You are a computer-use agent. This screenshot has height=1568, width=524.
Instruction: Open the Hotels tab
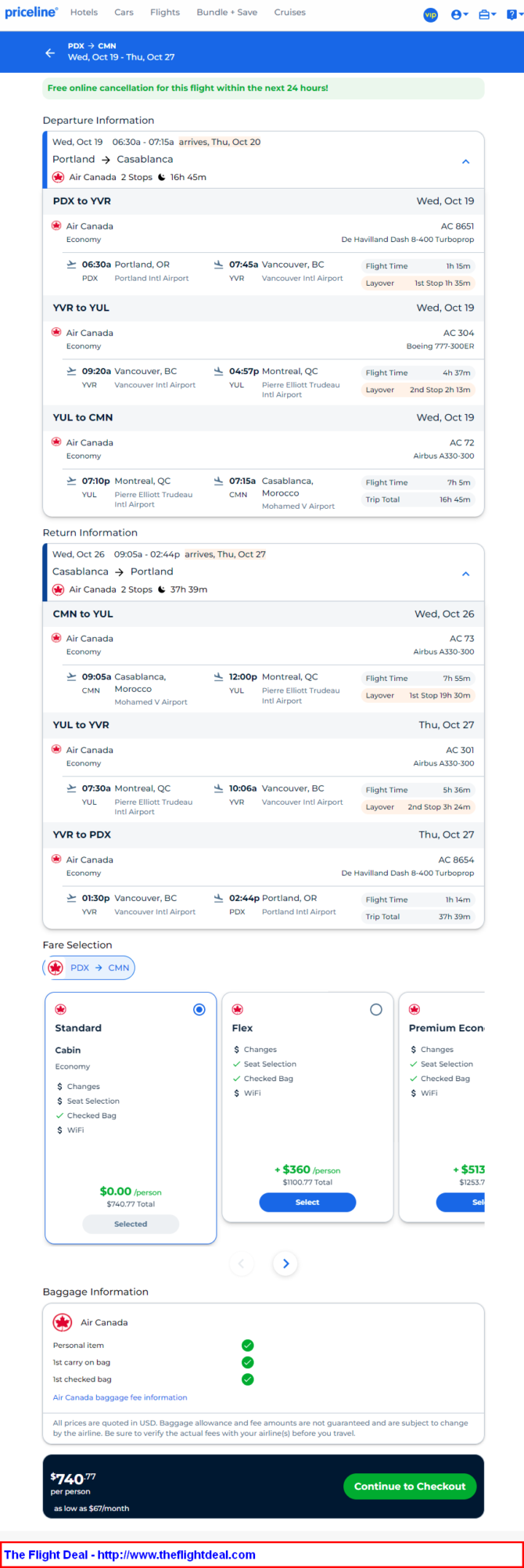pos(84,13)
